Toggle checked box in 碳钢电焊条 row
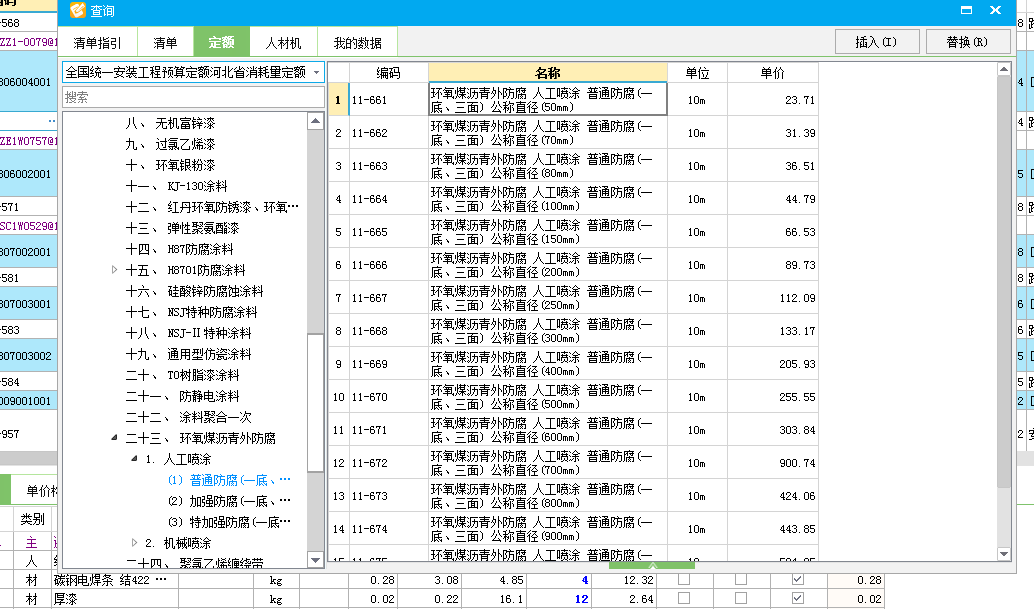Screen dimensions: 1034x609 point(797,579)
